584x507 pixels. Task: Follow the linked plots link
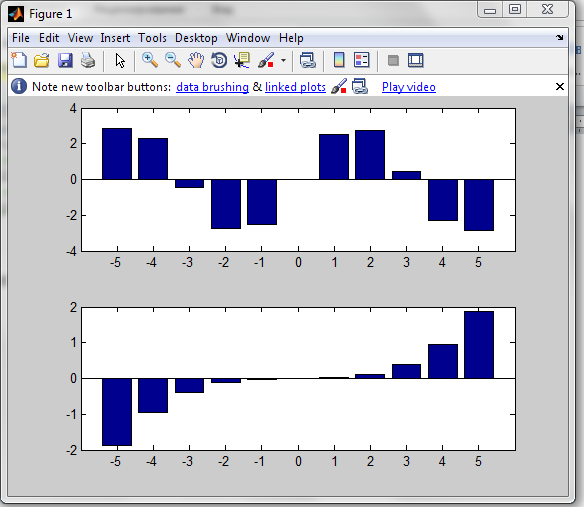(295, 87)
